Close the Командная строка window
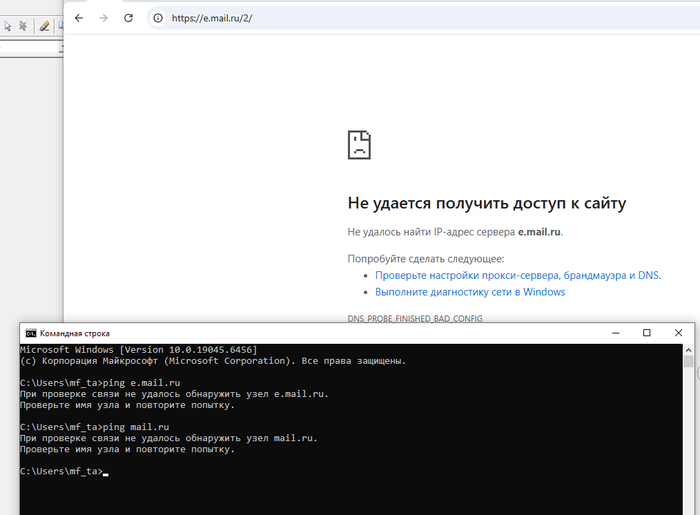 (678, 333)
